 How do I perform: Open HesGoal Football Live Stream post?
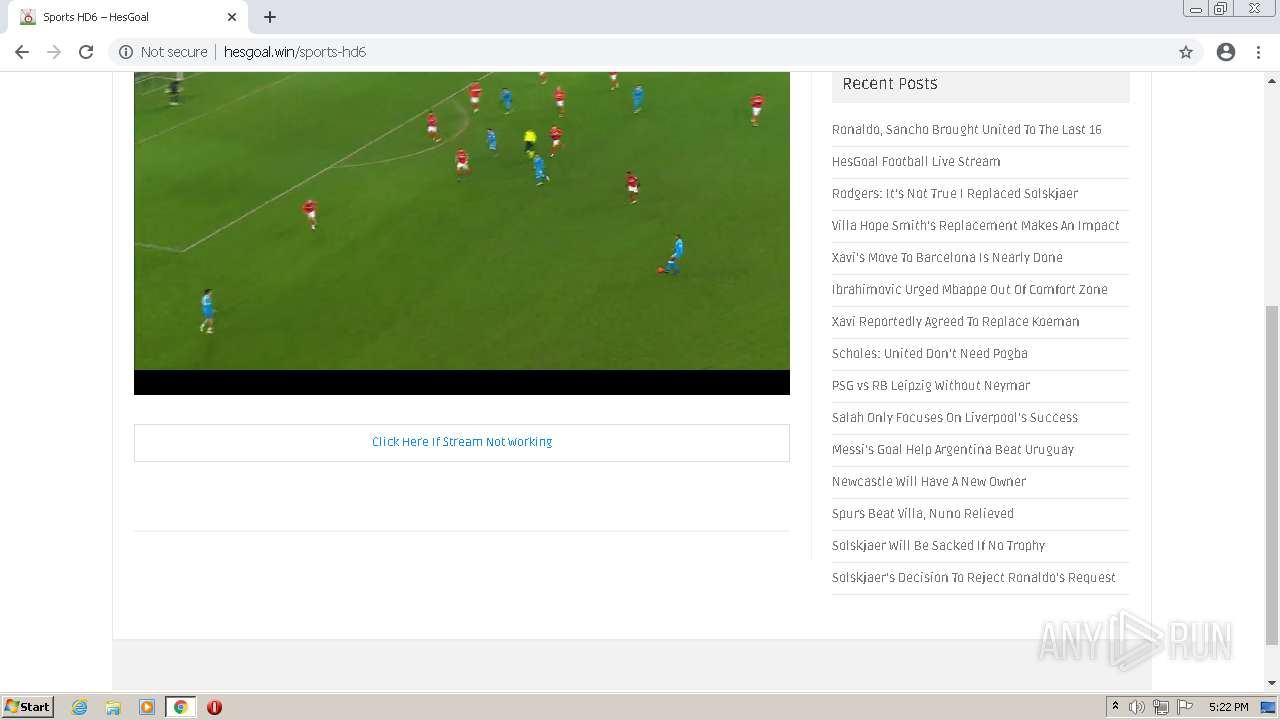(916, 162)
